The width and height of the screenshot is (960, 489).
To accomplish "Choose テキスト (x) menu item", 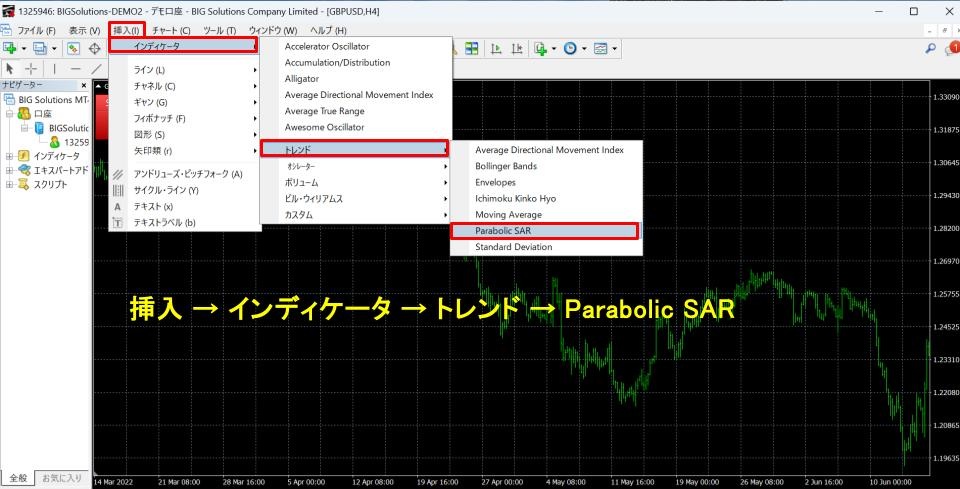I will (x=185, y=207).
